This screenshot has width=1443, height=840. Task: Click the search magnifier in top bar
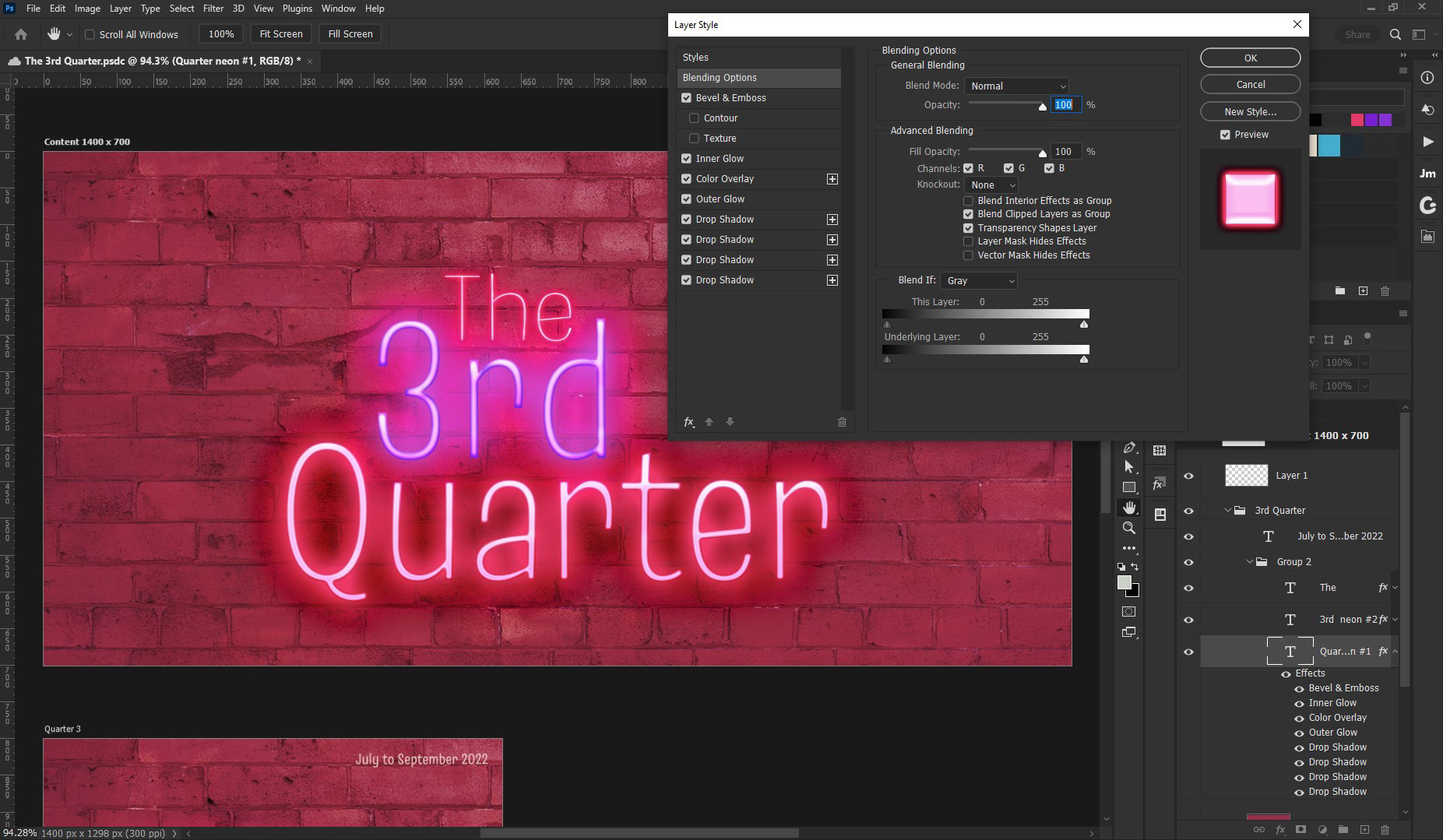1395,34
